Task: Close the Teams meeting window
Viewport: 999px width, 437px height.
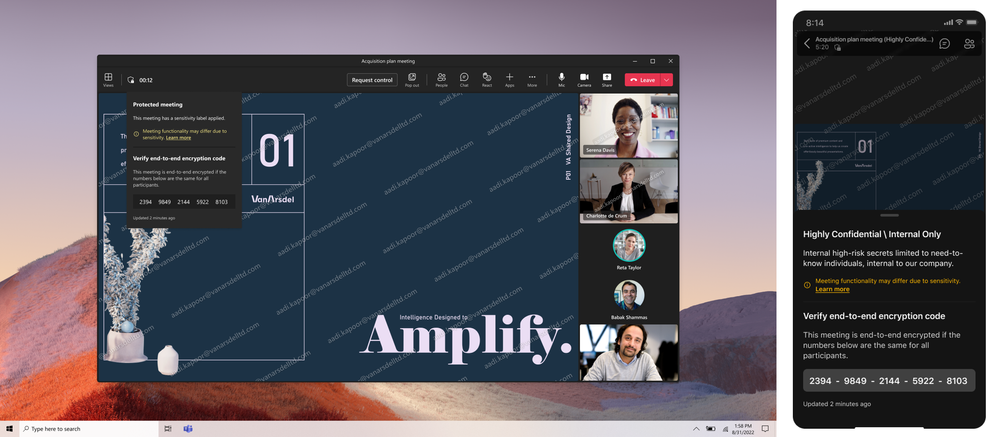Action: click(x=670, y=61)
